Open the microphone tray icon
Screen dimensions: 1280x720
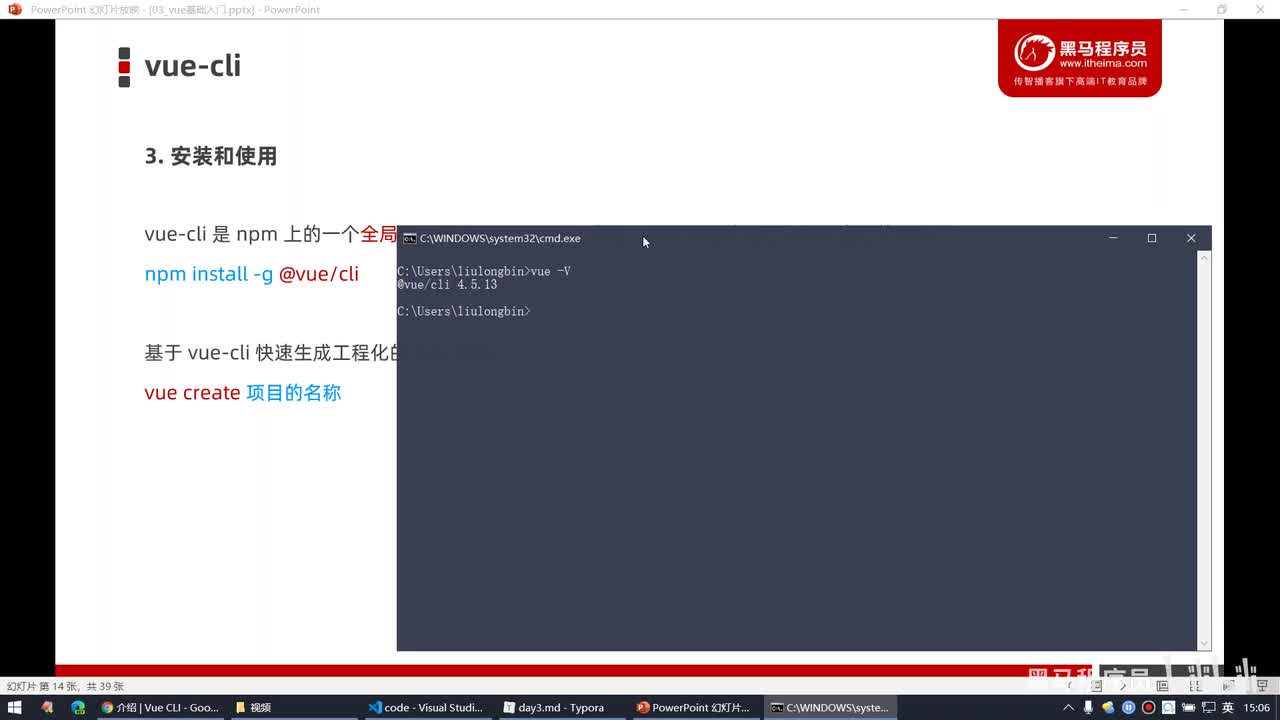(1088, 707)
